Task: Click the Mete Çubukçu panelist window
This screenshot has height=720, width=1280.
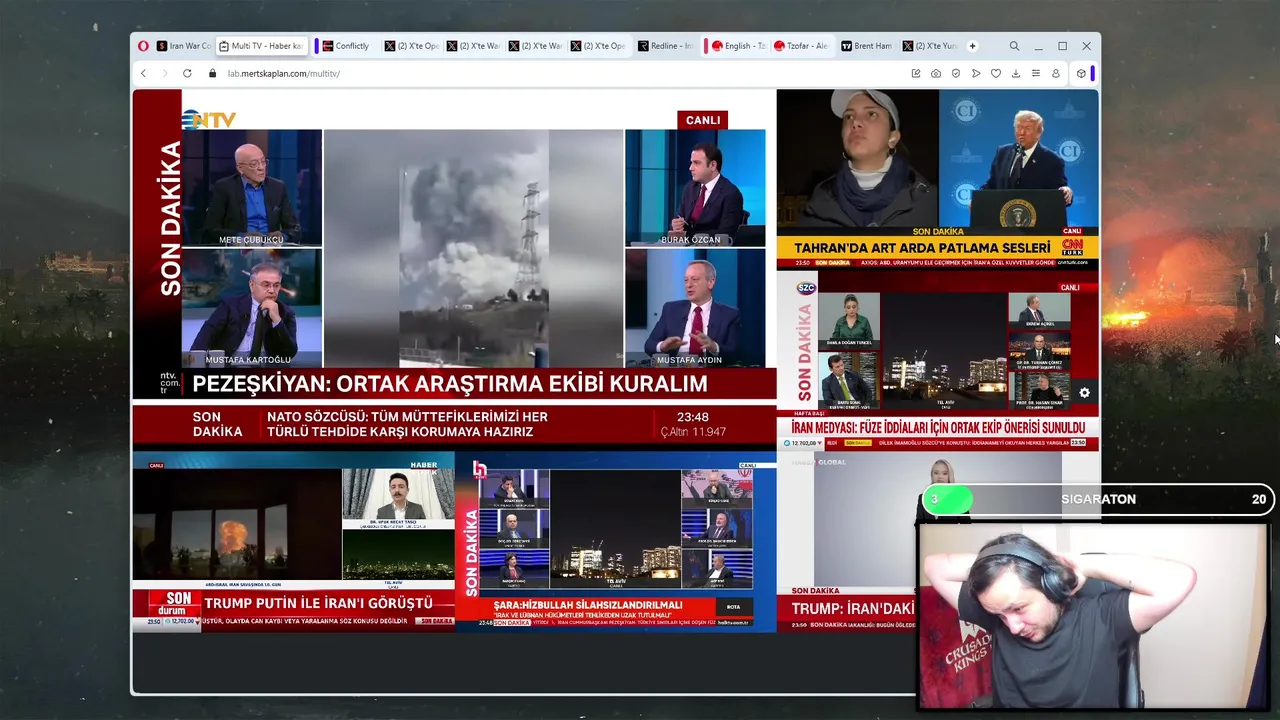Action: click(252, 187)
